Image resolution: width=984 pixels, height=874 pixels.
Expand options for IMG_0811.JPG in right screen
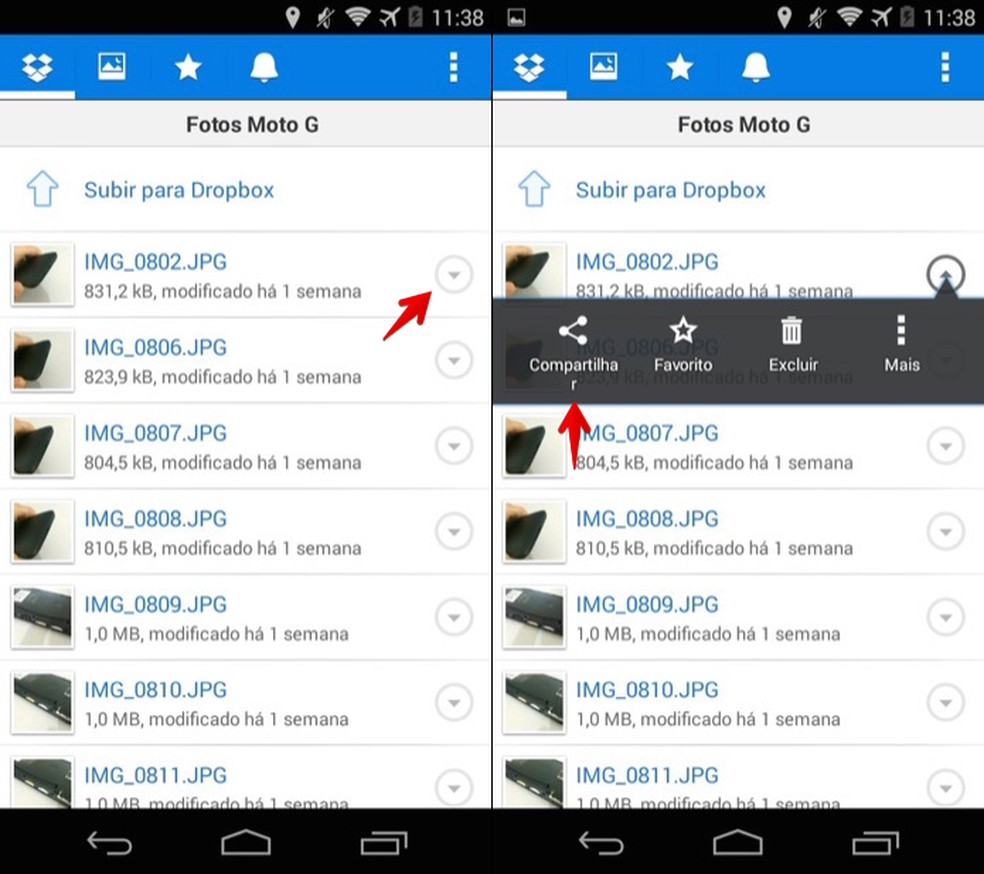click(946, 788)
